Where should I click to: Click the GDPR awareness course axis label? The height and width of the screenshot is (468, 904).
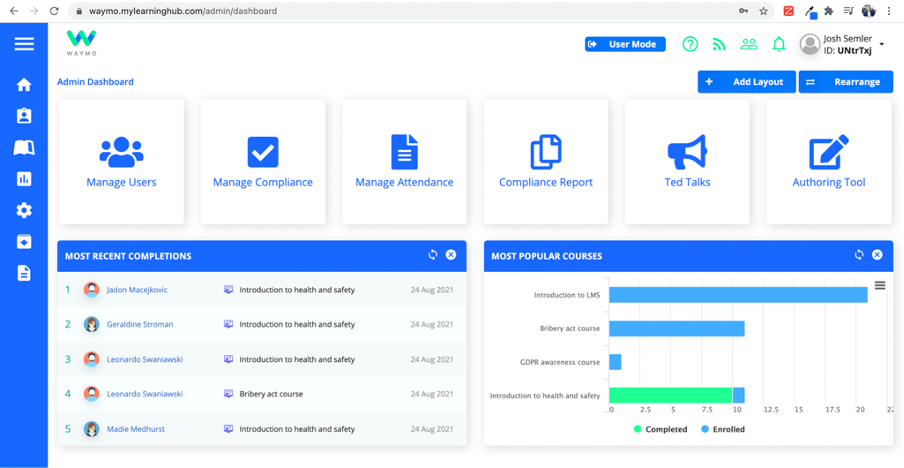pyautogui.click(x=560, y=362)
